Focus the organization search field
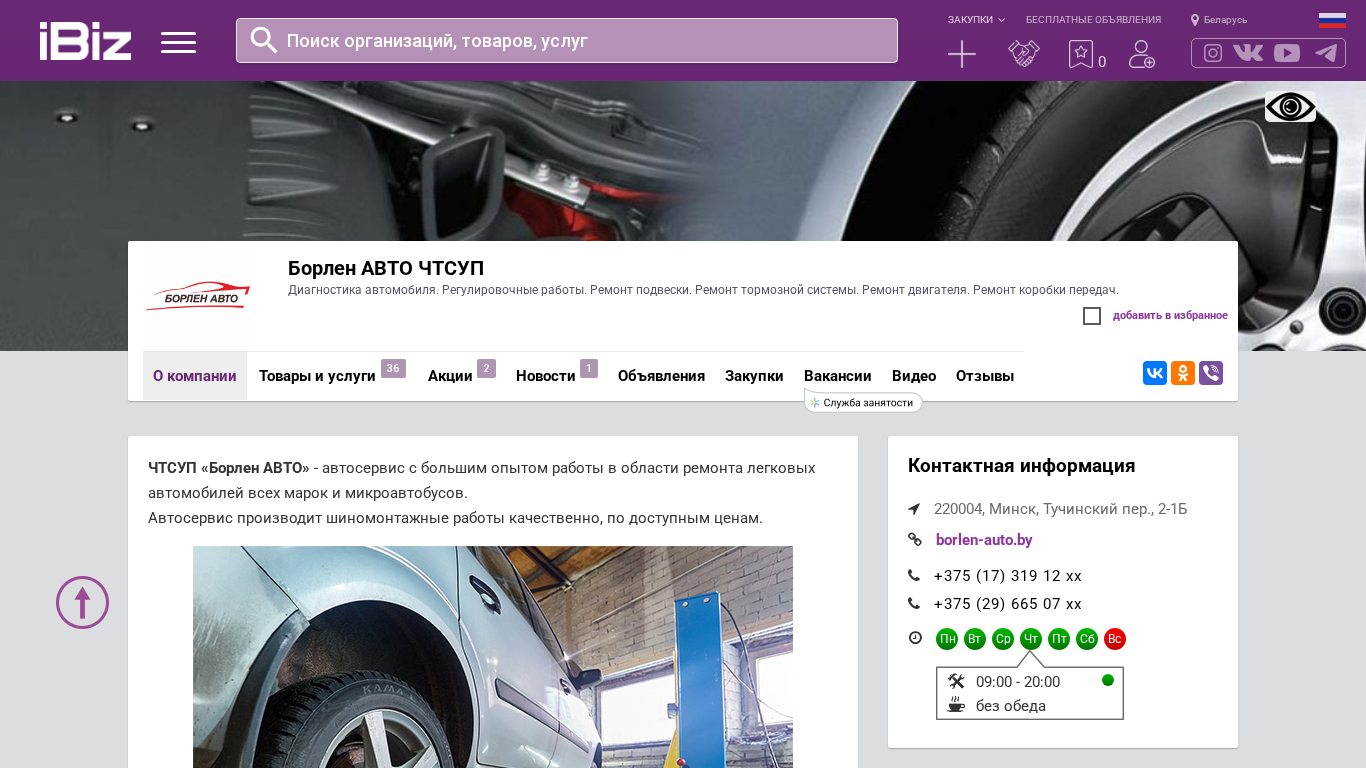 567,41
